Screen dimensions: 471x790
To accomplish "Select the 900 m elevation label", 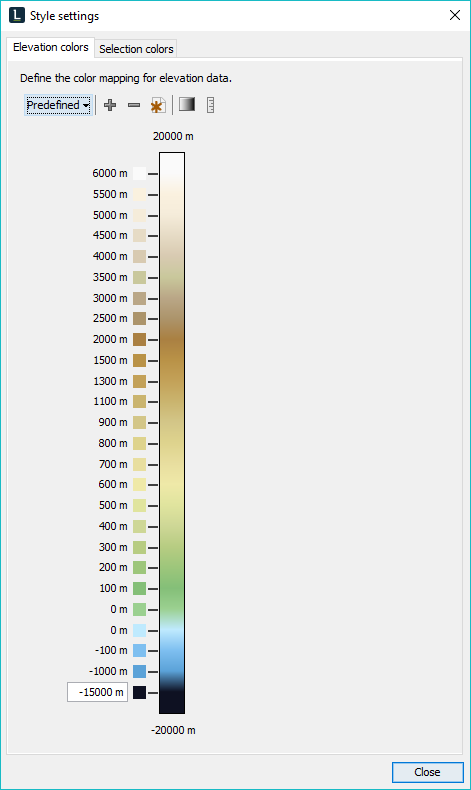I will pos(113,422).
